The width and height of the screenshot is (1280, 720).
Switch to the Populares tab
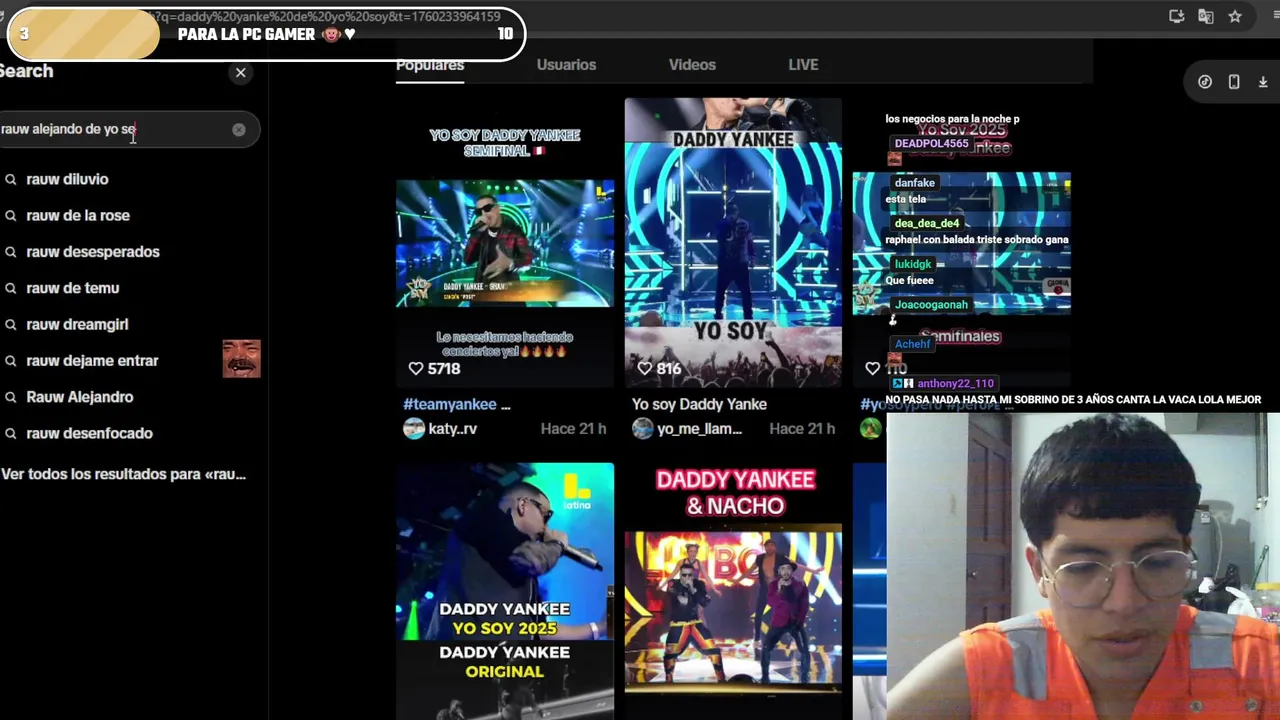tap(430, 65)
